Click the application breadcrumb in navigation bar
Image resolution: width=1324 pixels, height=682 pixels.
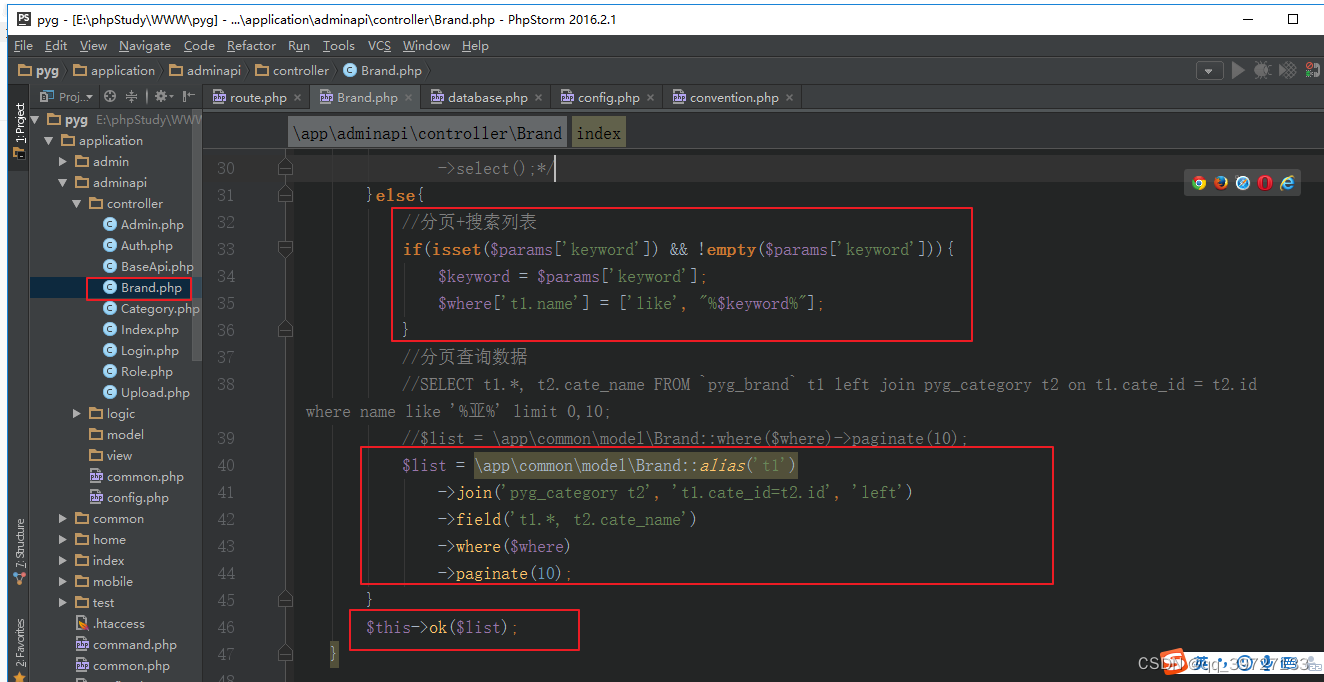114,70
